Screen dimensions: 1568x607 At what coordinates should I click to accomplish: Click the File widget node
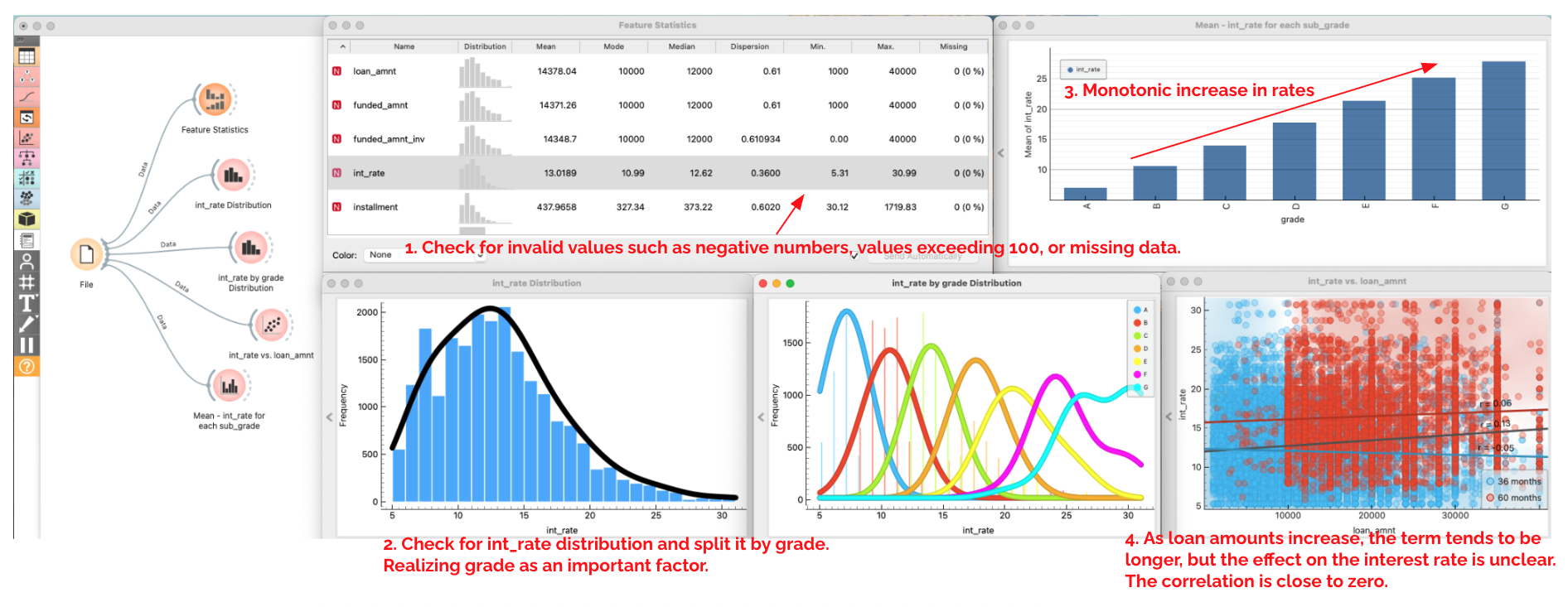pos(86,255)
